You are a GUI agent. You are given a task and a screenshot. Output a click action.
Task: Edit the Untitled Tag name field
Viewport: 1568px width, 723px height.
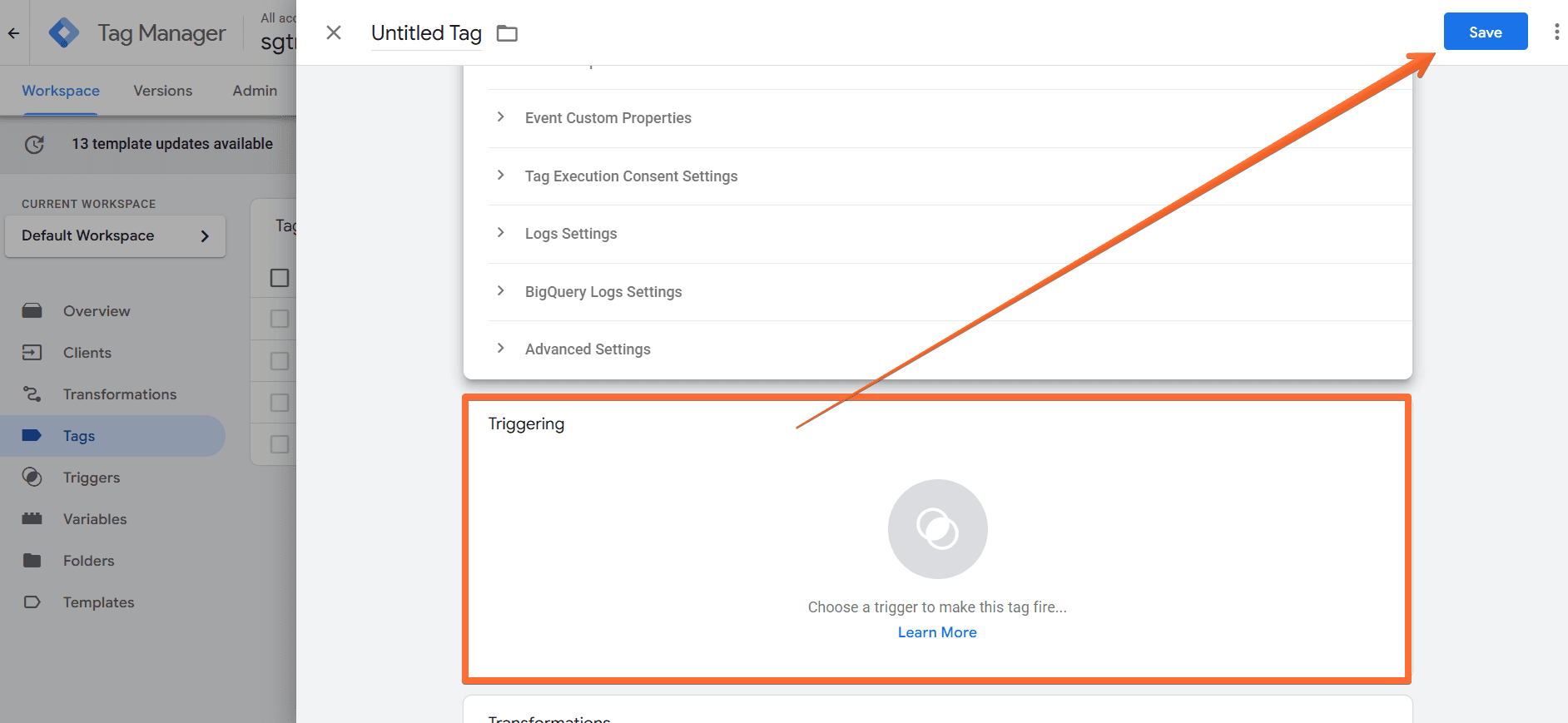click(x=426, y=33)
